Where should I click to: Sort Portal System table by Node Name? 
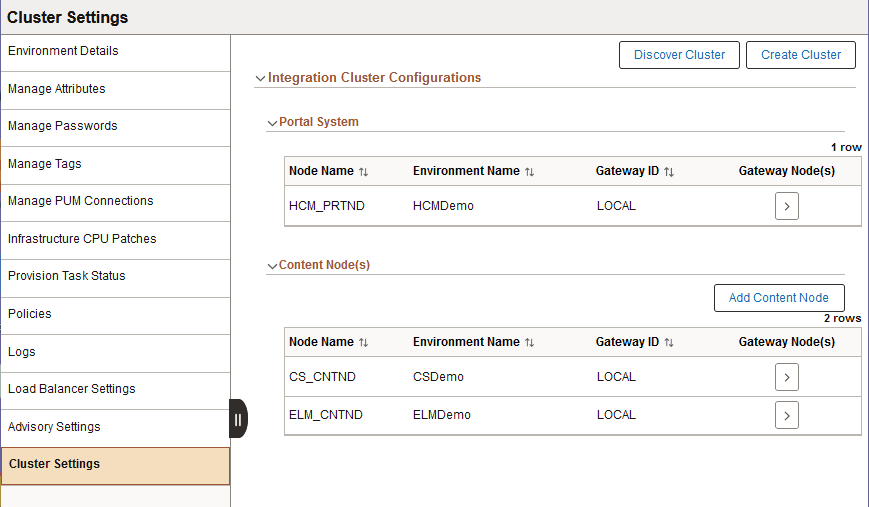pos(363,172)
